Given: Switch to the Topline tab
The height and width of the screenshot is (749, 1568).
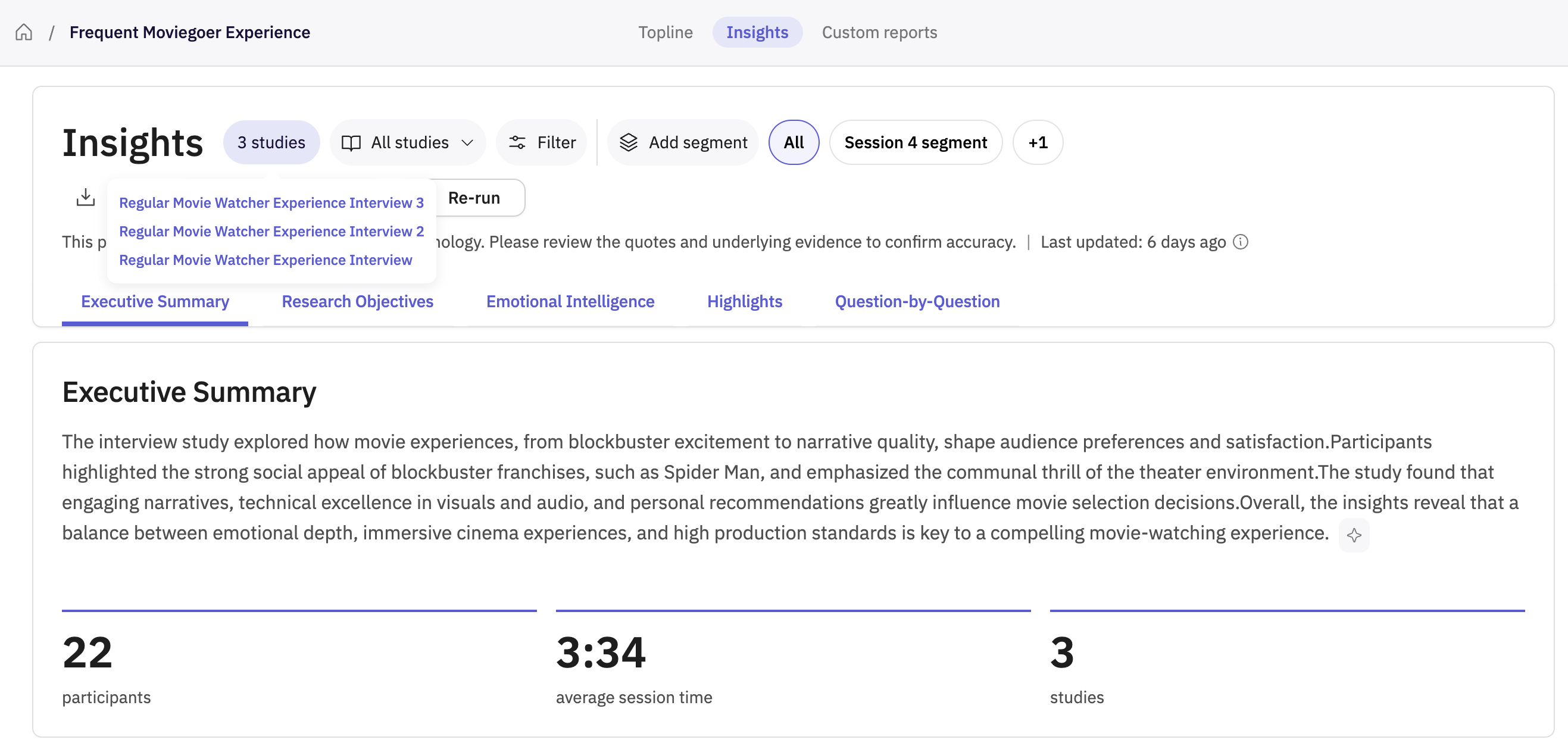Looking at the screenshot, I should point(666,32).
